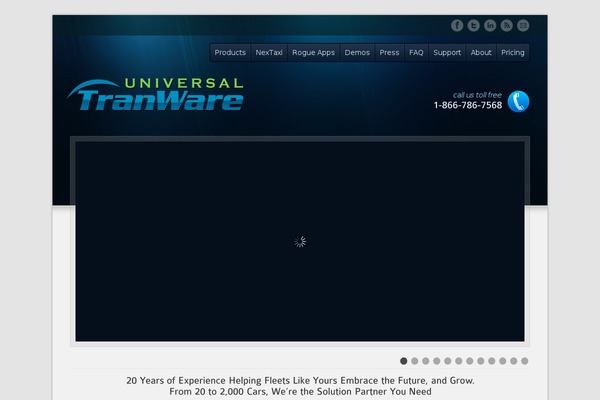Open the FAQ menu item
This screenshot has width=600, height=400.
[x=416, y=52]
